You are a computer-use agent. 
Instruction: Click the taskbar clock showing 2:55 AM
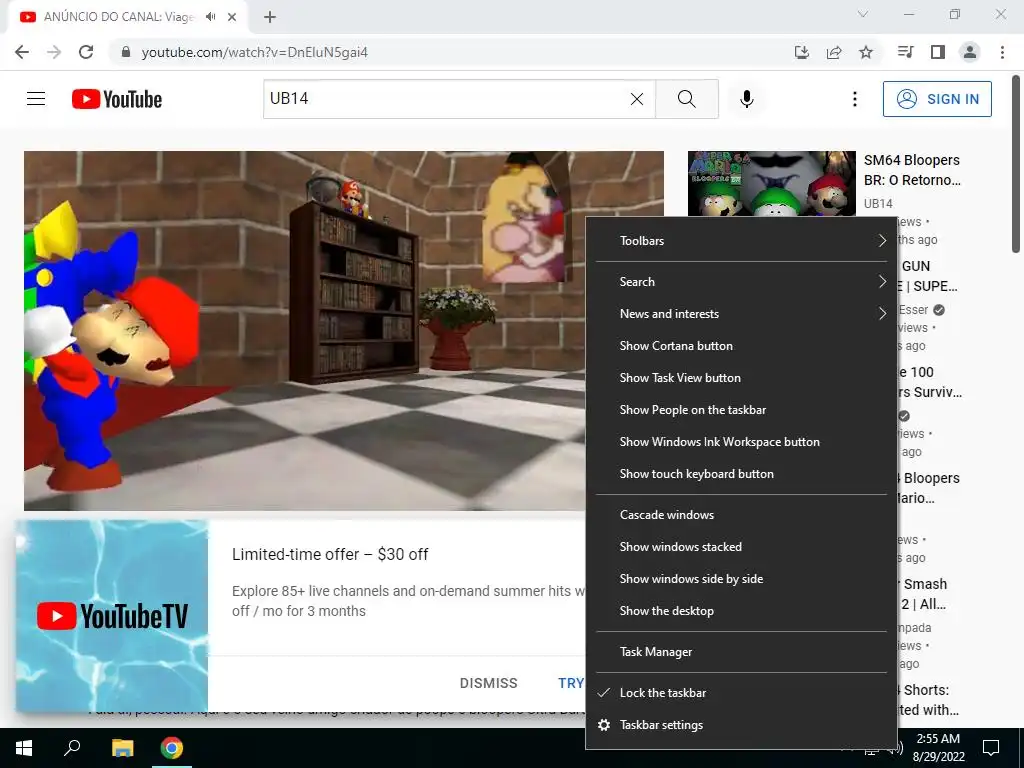pos(938,748)
